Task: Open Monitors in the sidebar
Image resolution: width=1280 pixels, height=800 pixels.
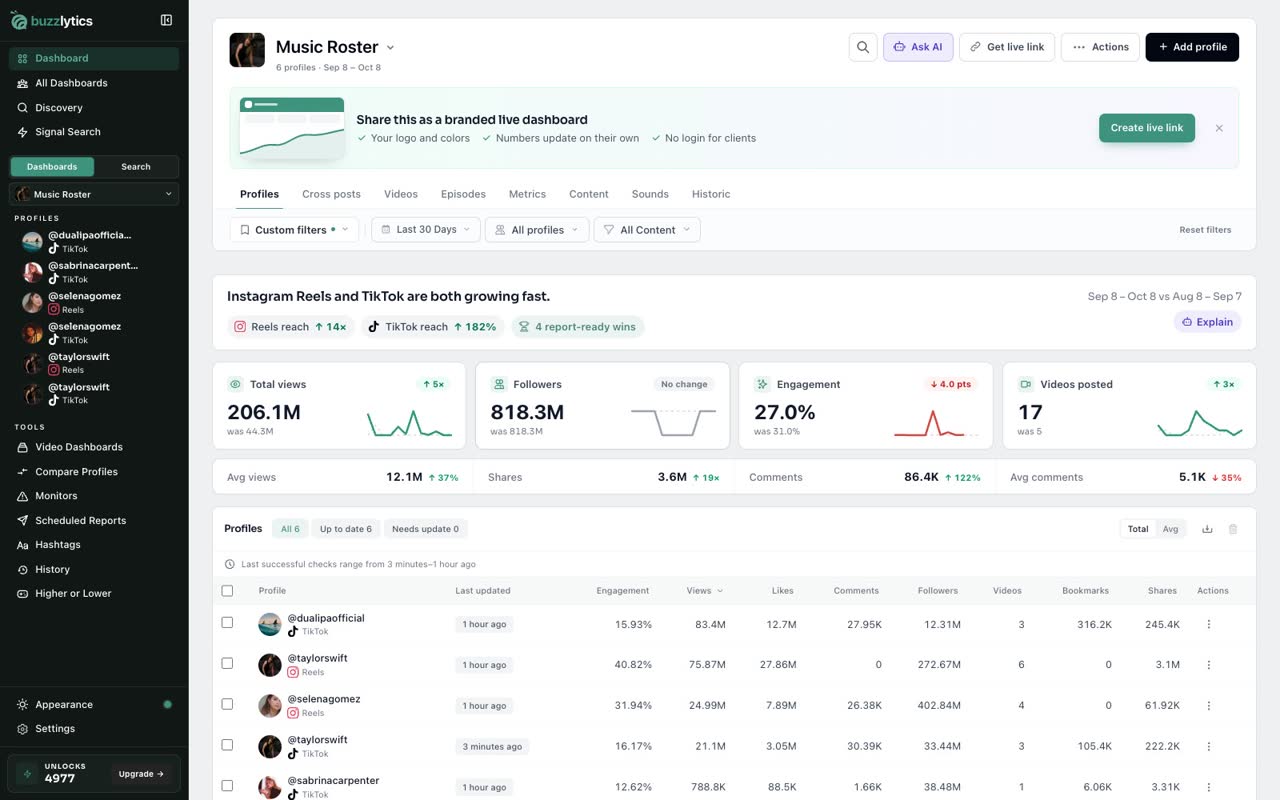Action: [x=94, y=496]
